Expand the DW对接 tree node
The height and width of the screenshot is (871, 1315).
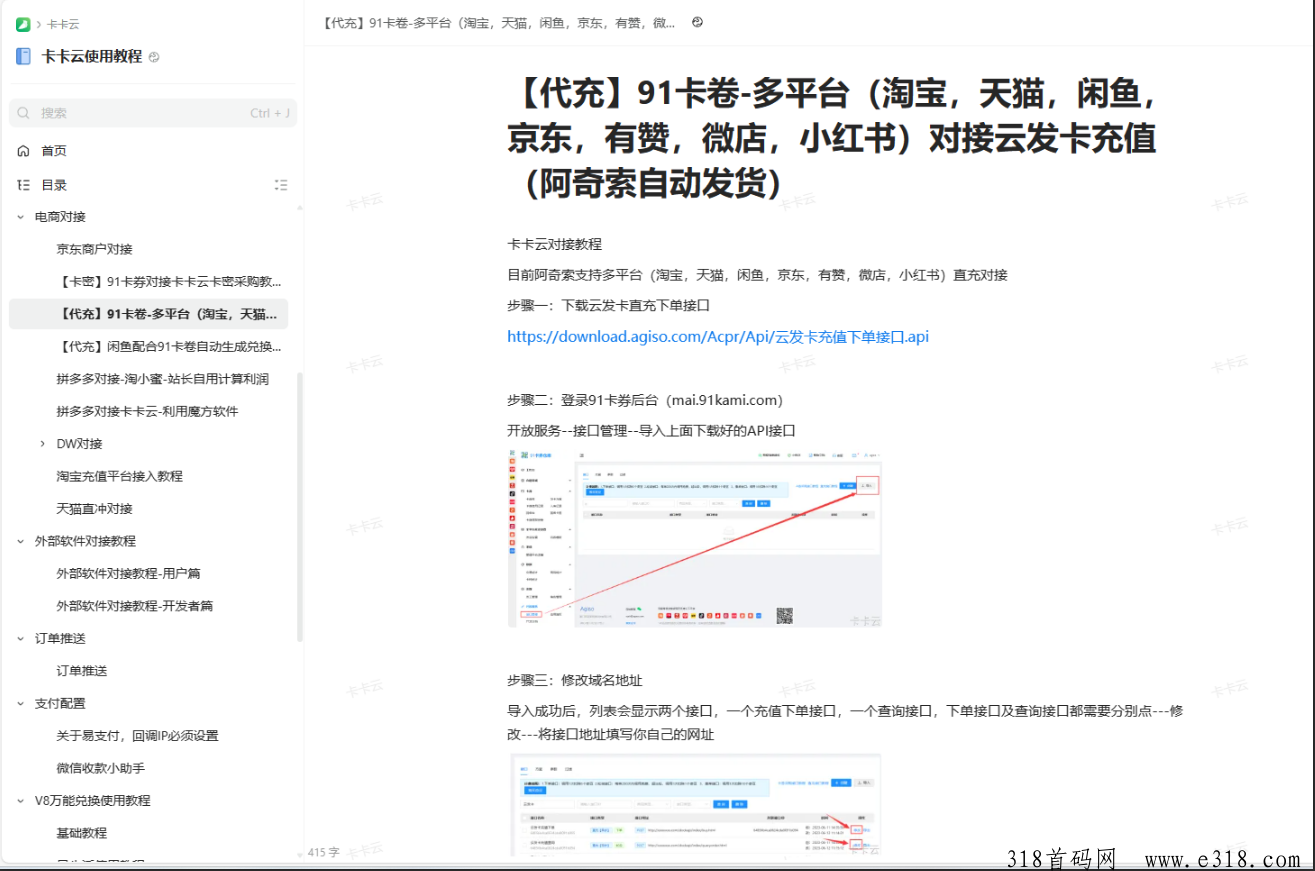(x=42, y=444)
